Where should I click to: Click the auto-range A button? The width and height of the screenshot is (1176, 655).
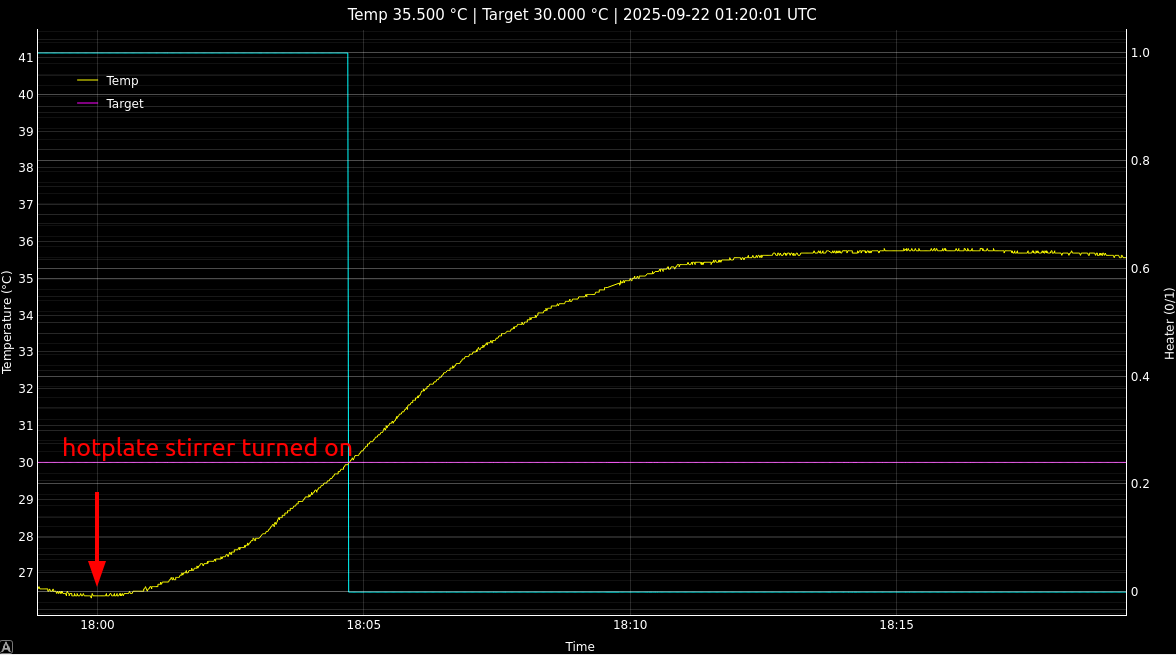[x=6, y=647]
